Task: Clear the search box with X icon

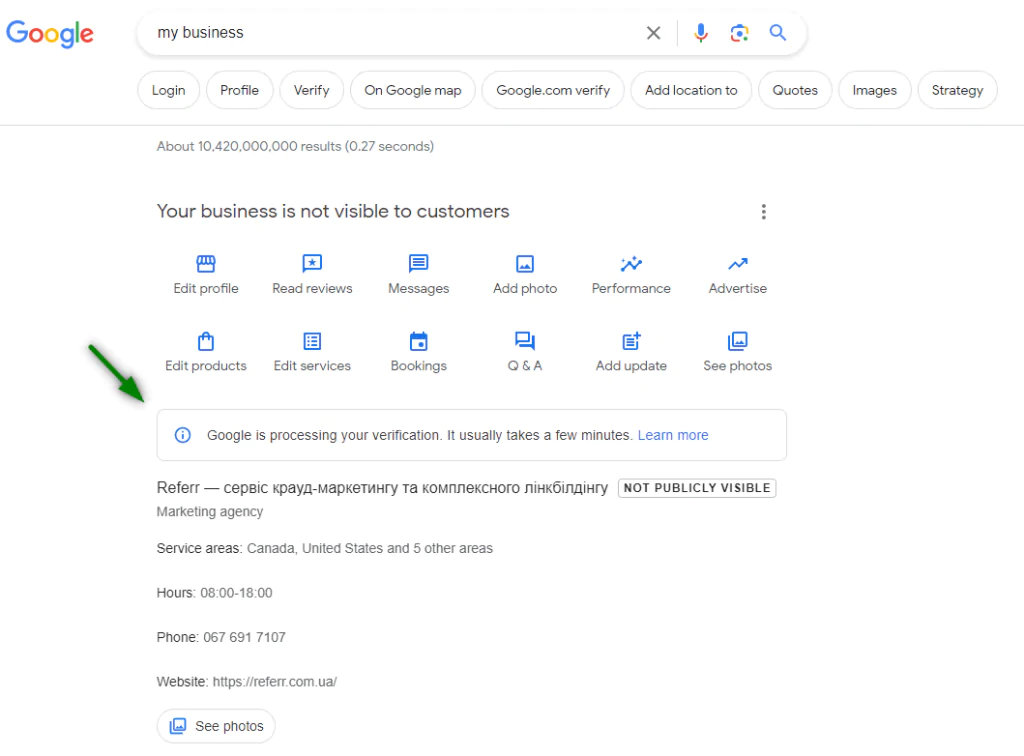Action: click(x=653, y=33)
